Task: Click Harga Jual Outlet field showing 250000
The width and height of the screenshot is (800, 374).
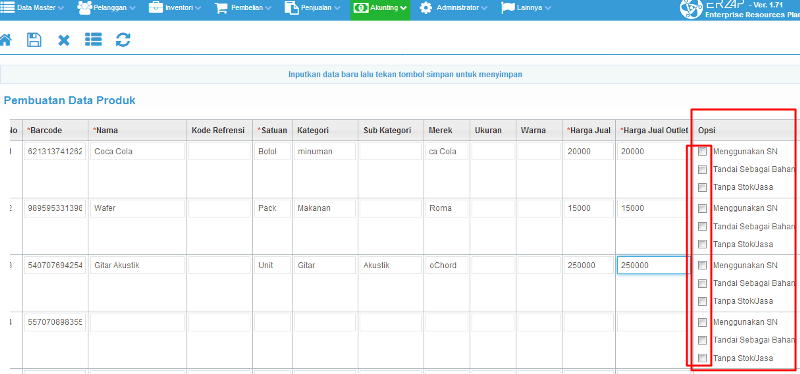Action: (654, 265)
